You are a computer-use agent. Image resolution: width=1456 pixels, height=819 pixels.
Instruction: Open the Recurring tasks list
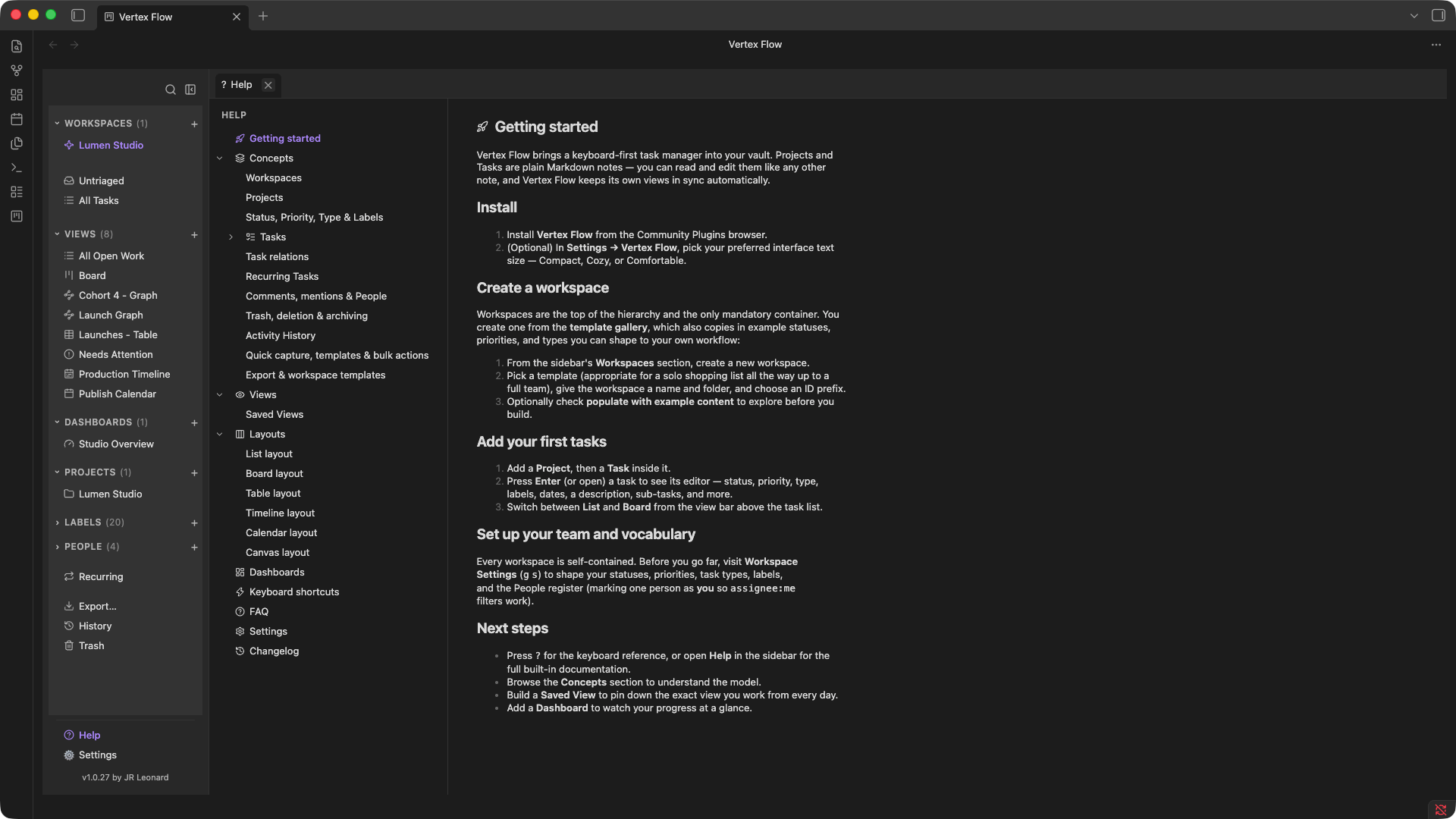(93, 577)
